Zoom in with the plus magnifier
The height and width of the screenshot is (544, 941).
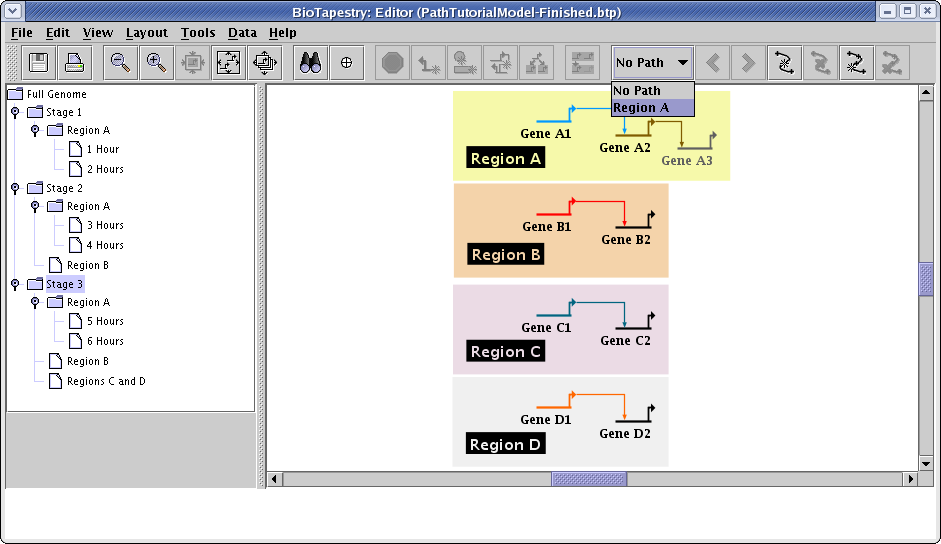156,63
